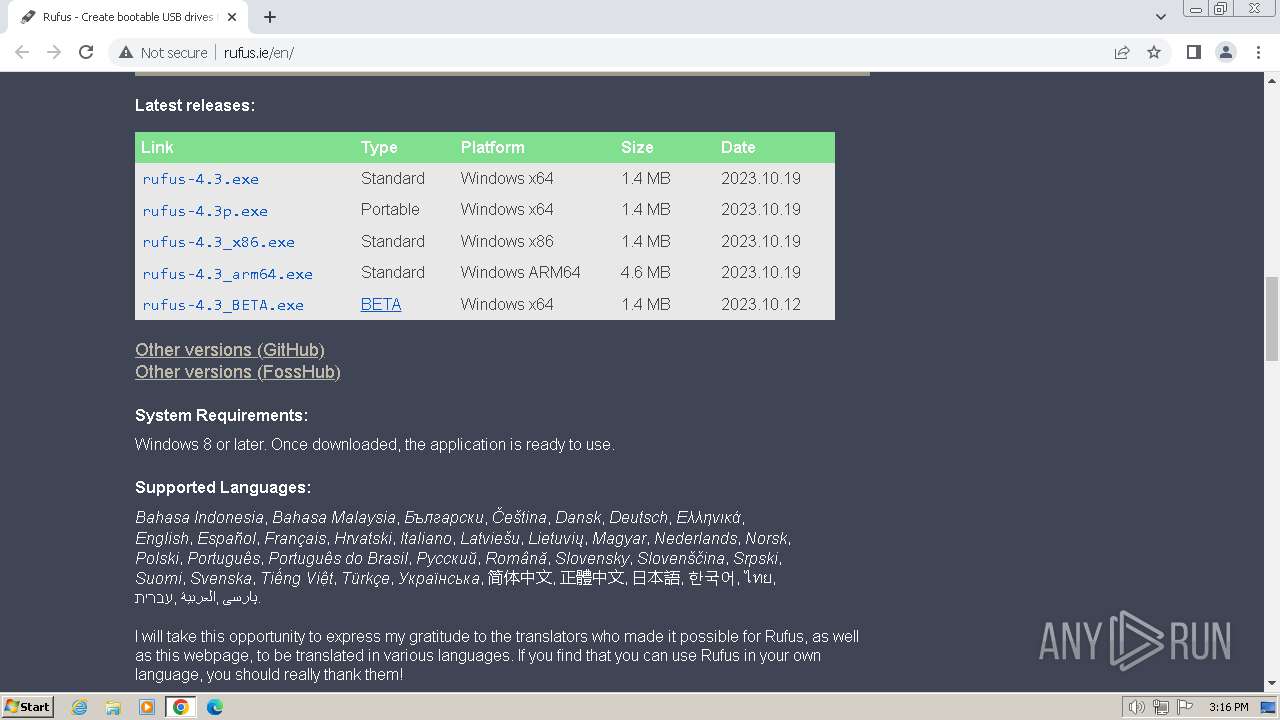Click the show desktop icon at the taskbar end
The image size is (1280, 720).
coord(1270,707)
